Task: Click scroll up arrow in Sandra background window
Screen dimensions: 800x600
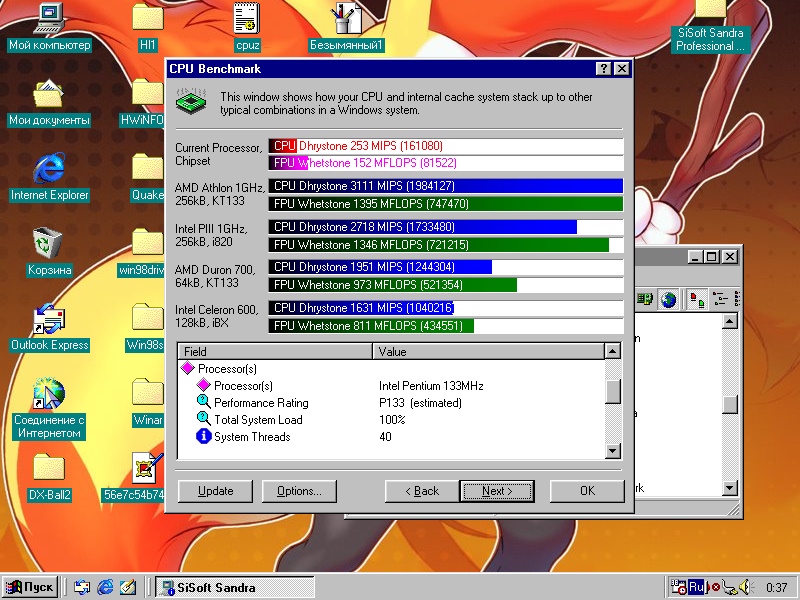Action: (x=730, y=321)
